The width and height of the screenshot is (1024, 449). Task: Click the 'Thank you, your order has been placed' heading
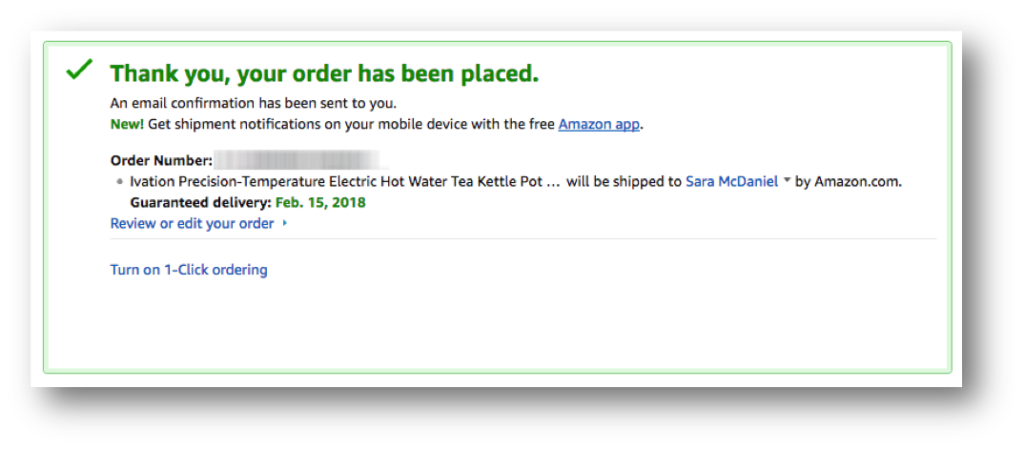coord(325,74)
